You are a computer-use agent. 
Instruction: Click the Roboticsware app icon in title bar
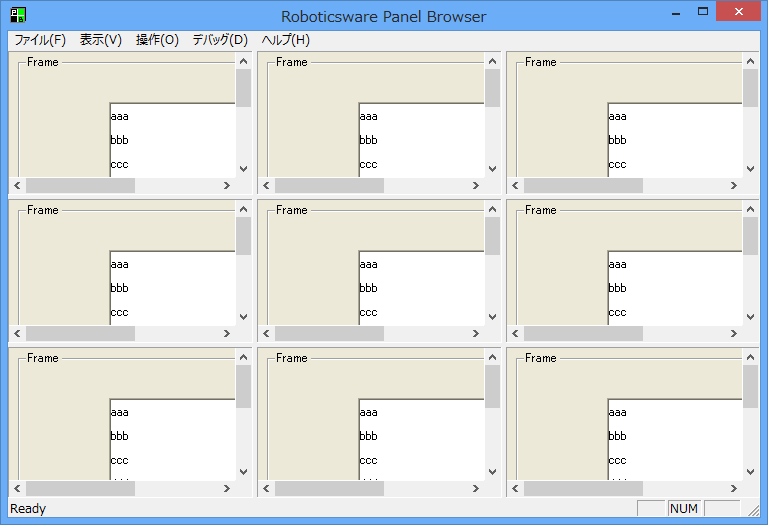(18, 15)
